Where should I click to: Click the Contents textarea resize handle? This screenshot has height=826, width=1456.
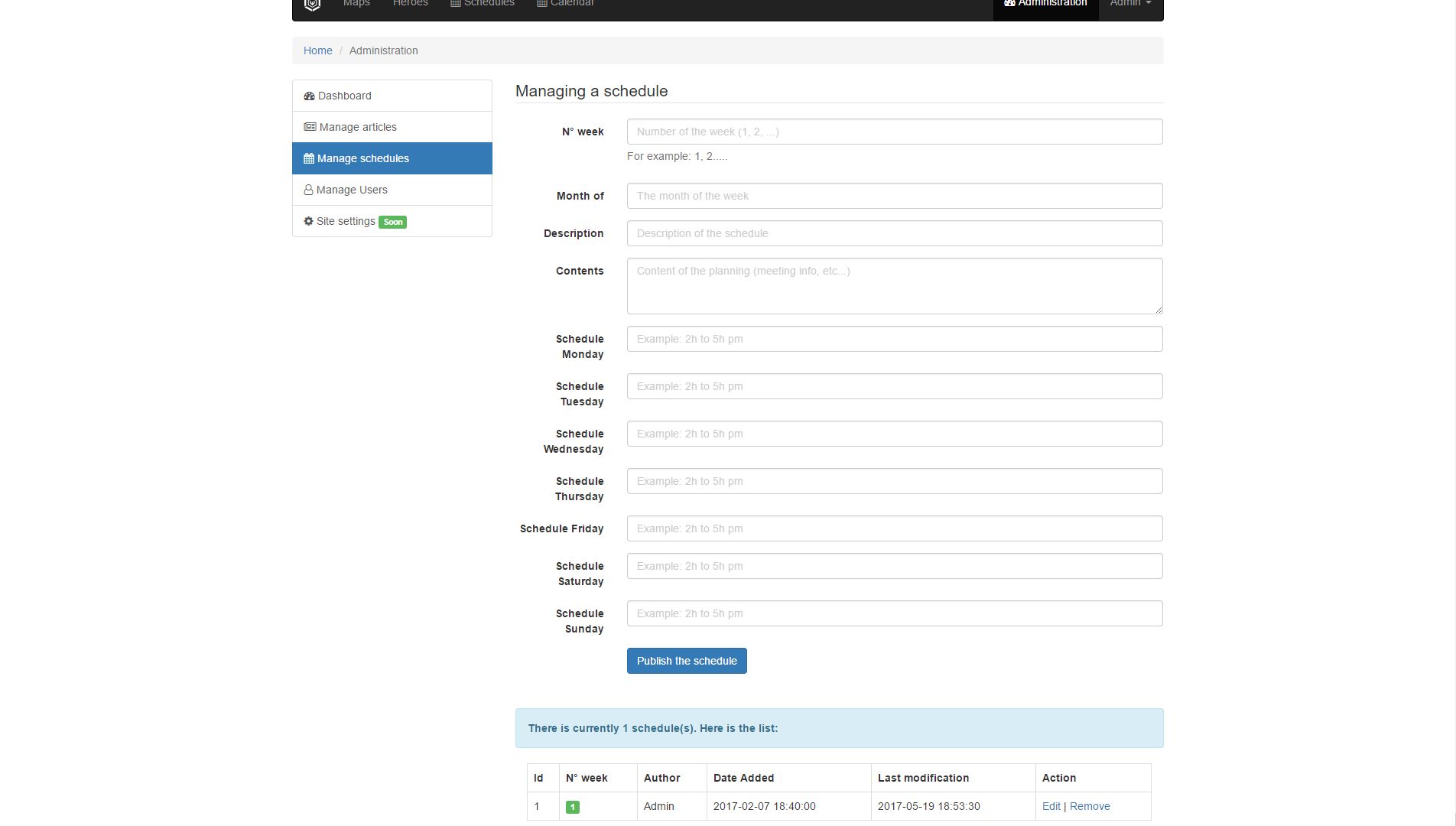click(1159, 310)
